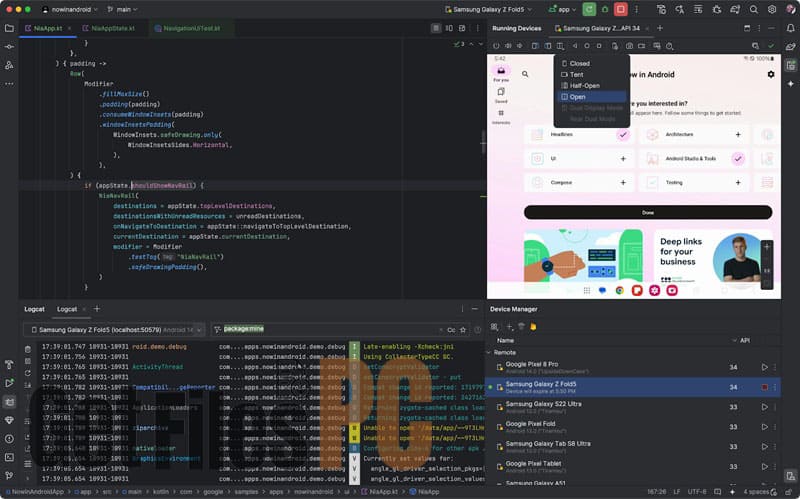Open more options for Samsung Galaxy Tab S8 Ultra
The image size is (800, 499).
tap(774, 446)
